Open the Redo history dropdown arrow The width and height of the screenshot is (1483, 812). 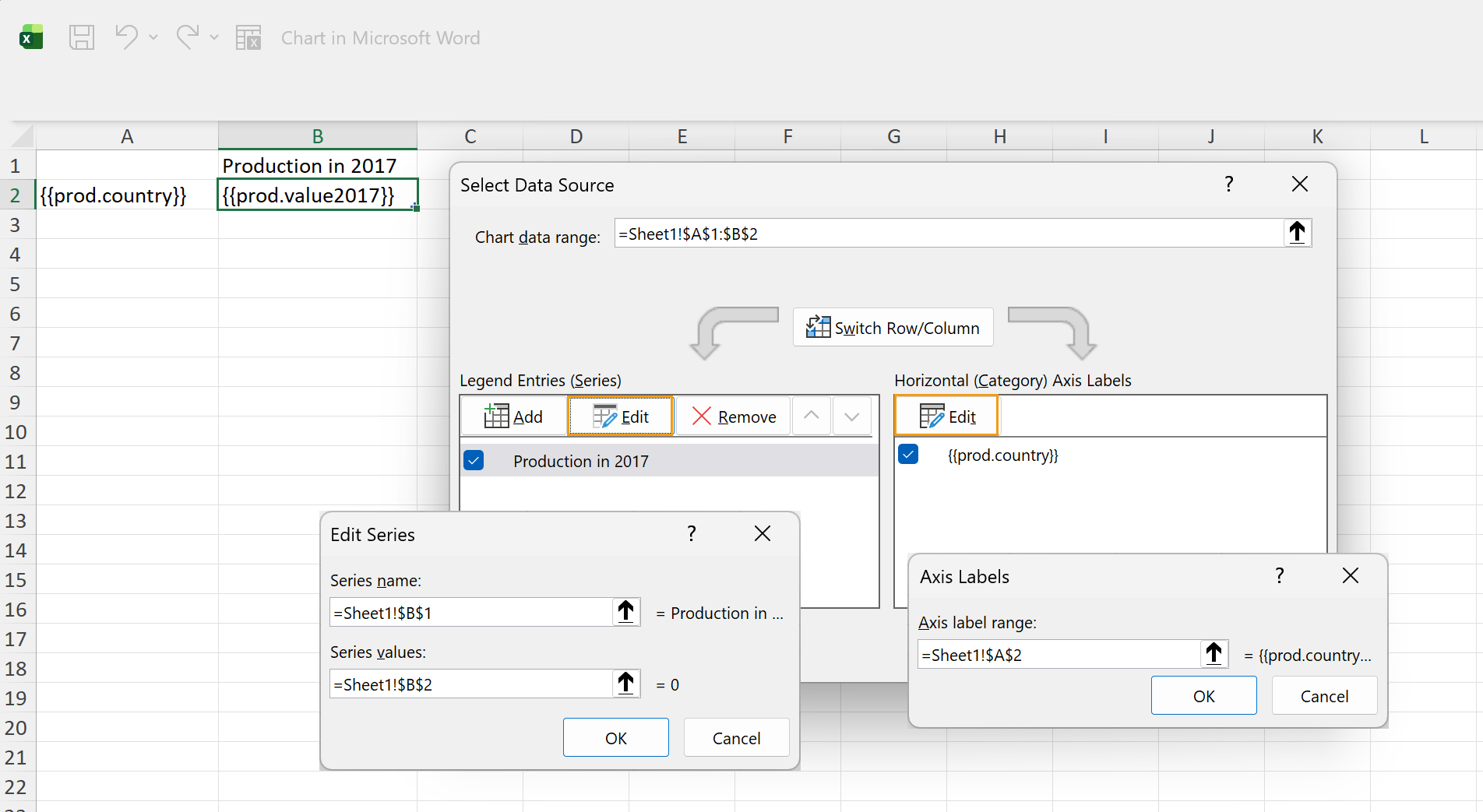point(214,37)
